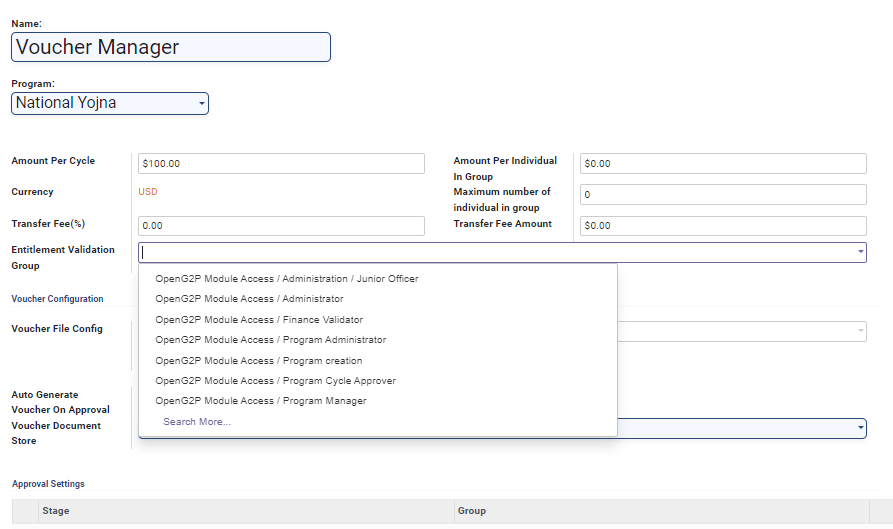Expand the Voucher File Config dropdown arrow
Screen dimensions: 893x529
coord(860,332)
